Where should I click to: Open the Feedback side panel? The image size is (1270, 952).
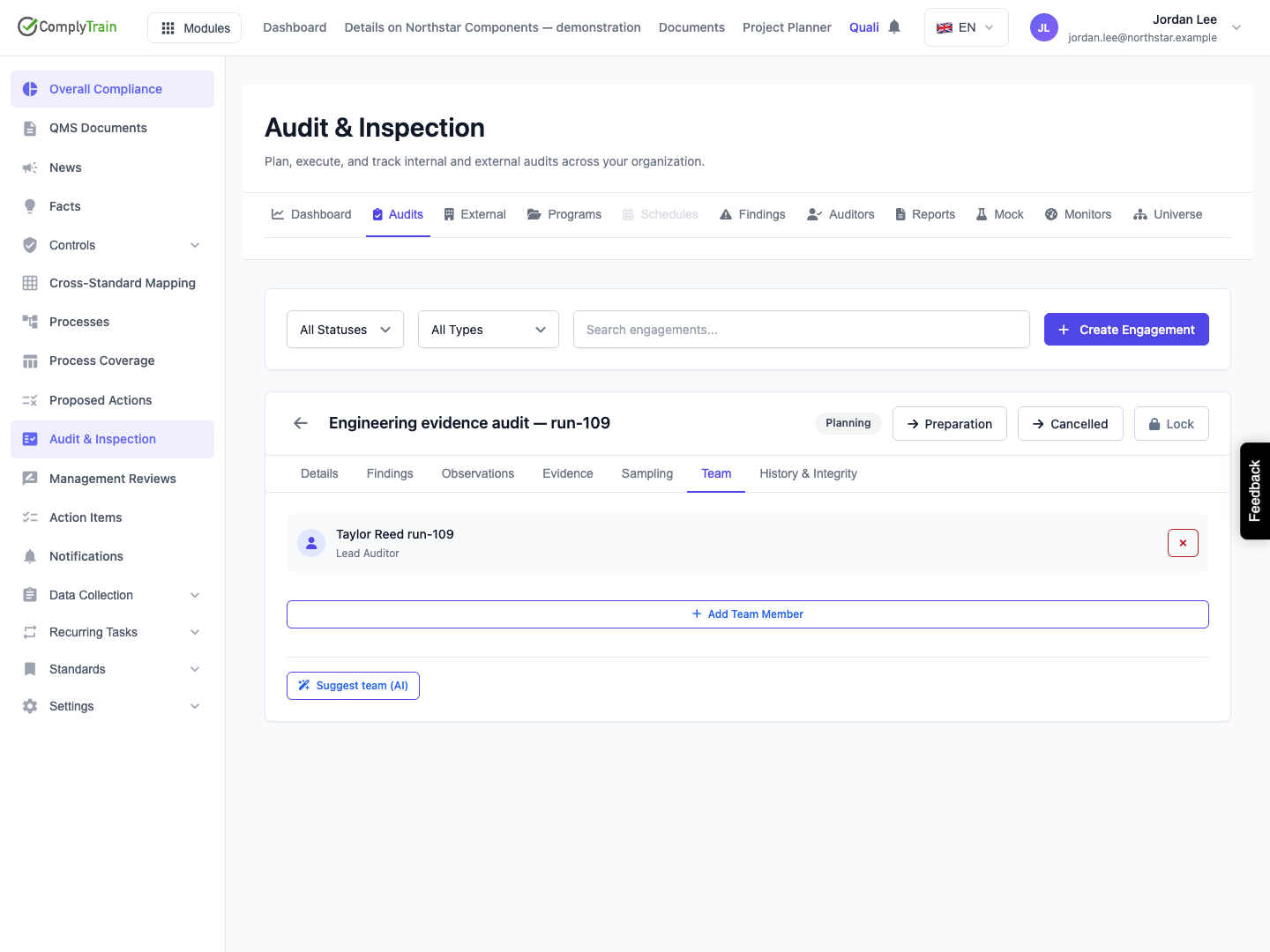click(x=1255, y=491)
